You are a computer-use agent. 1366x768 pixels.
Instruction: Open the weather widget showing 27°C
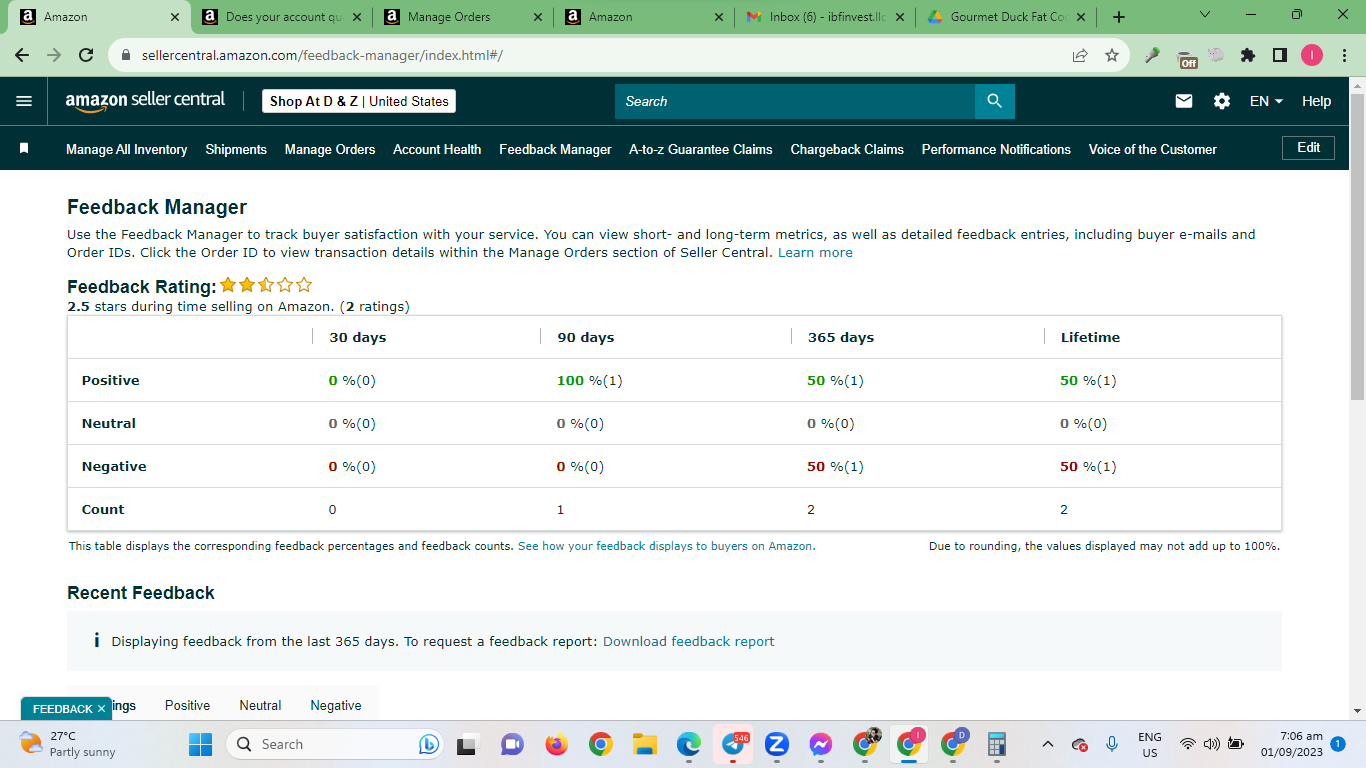(x=68, y=744)
